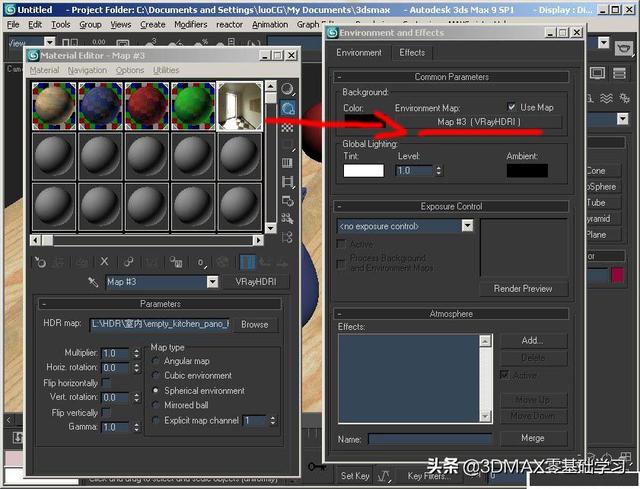
Task: Open the Modifiers menu in main window
Action: 191,24
